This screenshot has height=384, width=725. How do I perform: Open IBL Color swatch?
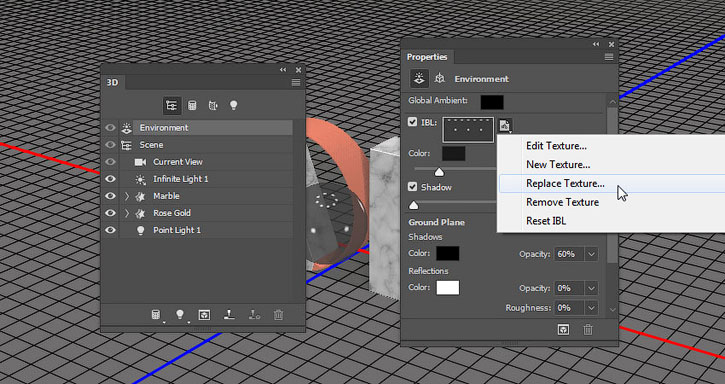coord(454,154)
